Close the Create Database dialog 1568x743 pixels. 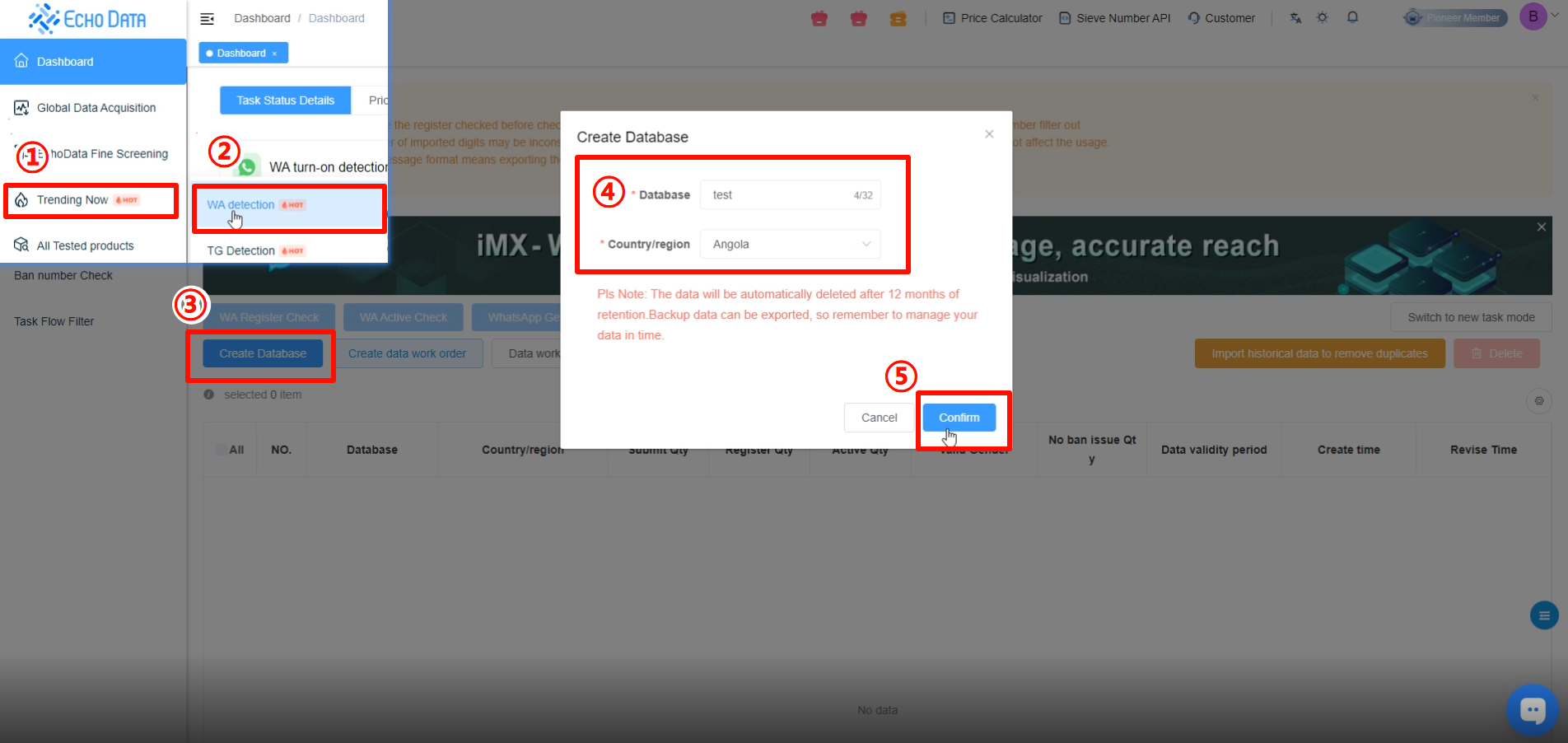coord(989,134)
